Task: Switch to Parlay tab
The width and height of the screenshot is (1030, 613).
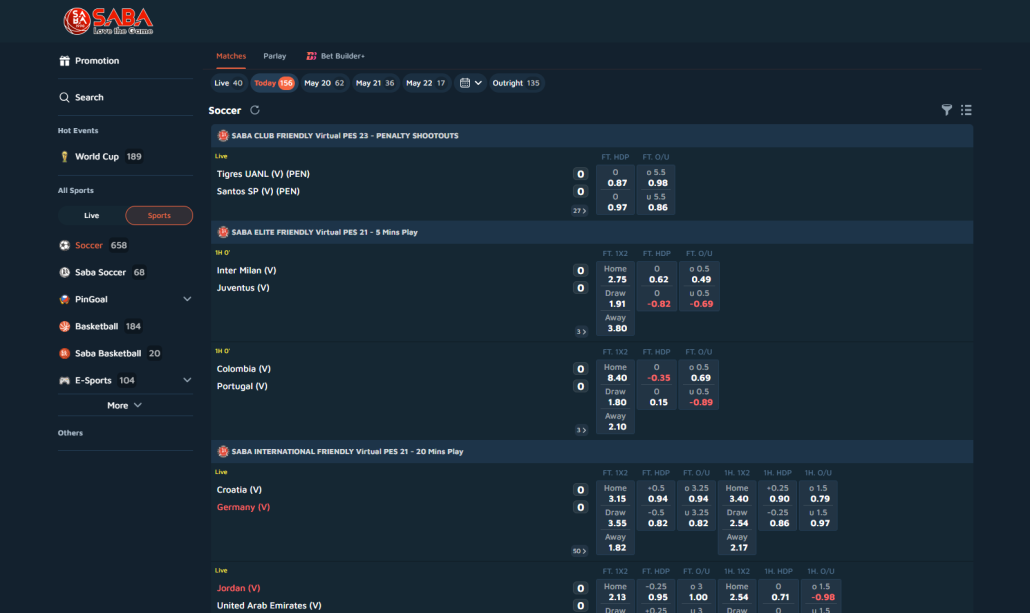Action: coord(275,56)
